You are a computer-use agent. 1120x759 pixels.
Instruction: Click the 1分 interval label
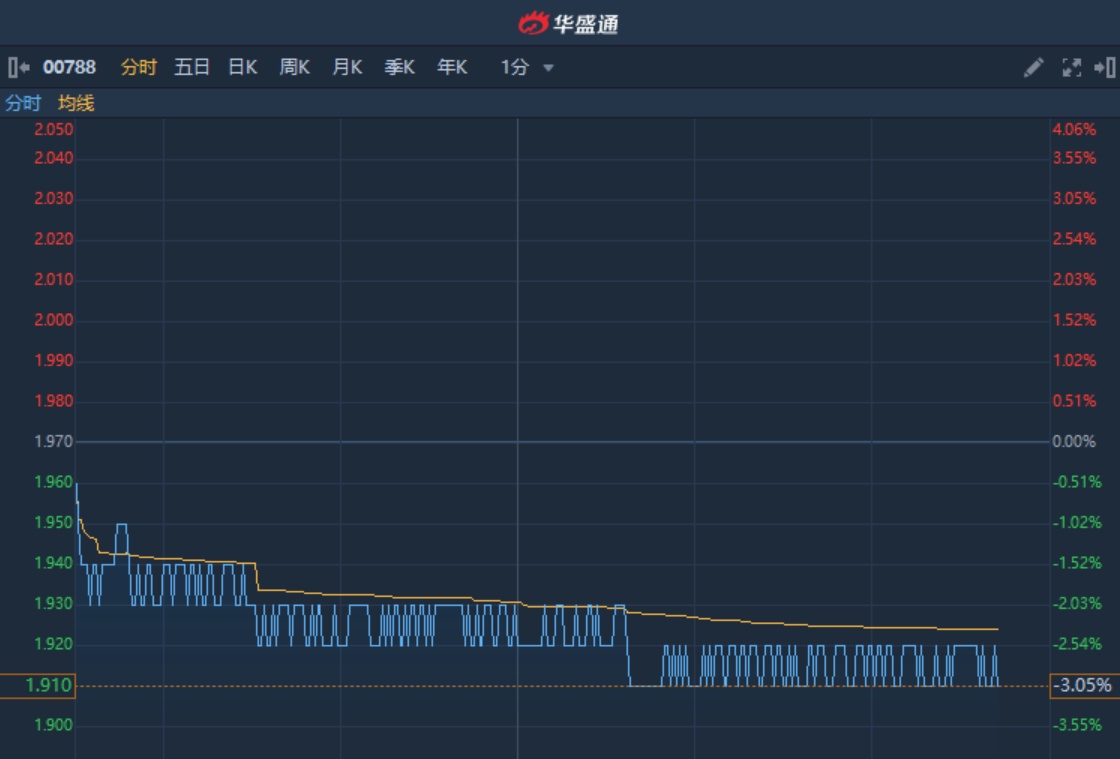tap(515, 67)
